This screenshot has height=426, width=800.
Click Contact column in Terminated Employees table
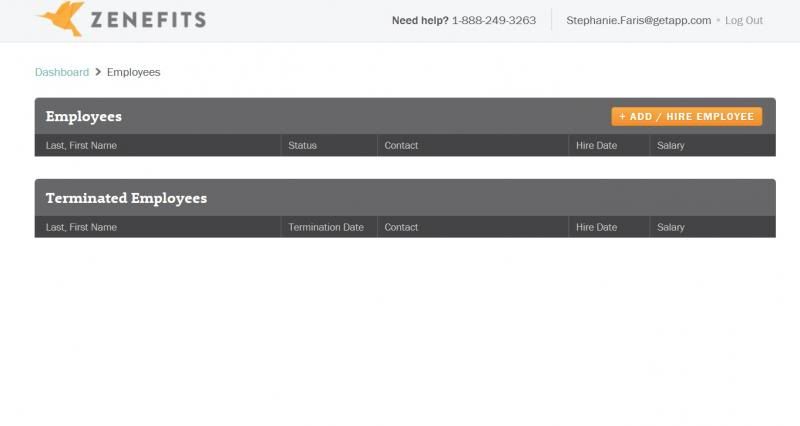[x=401, y=227]
